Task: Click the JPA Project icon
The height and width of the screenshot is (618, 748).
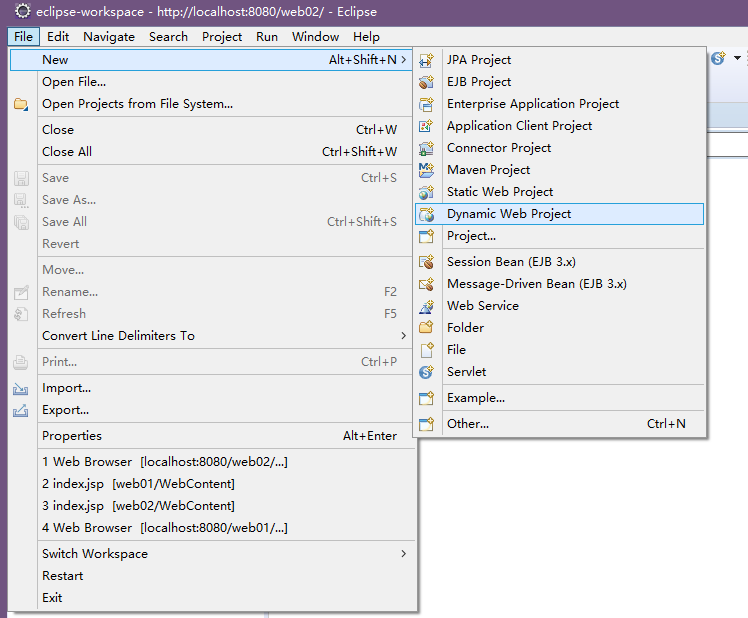Action: 426,60
